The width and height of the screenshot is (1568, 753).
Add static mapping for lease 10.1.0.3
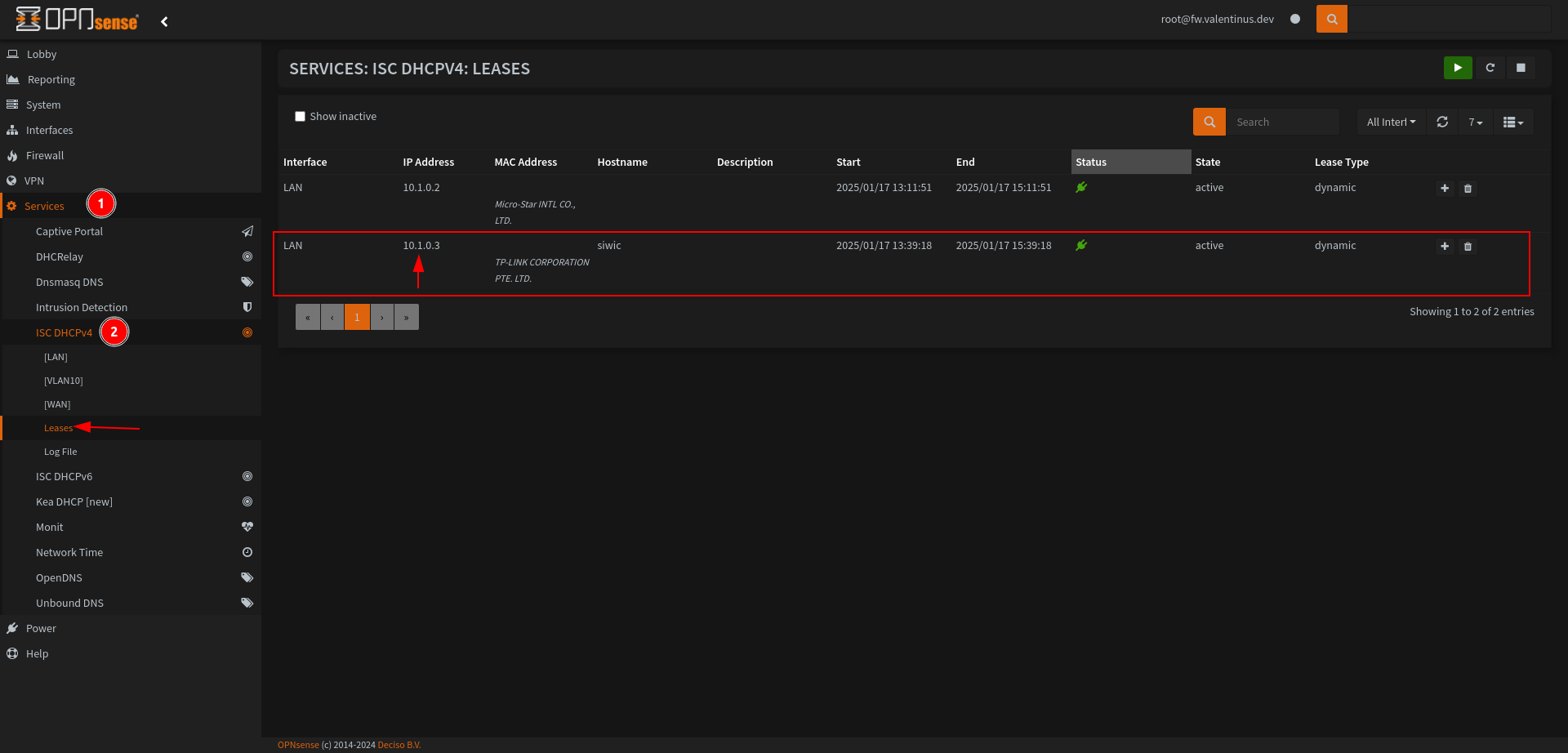1445,247
